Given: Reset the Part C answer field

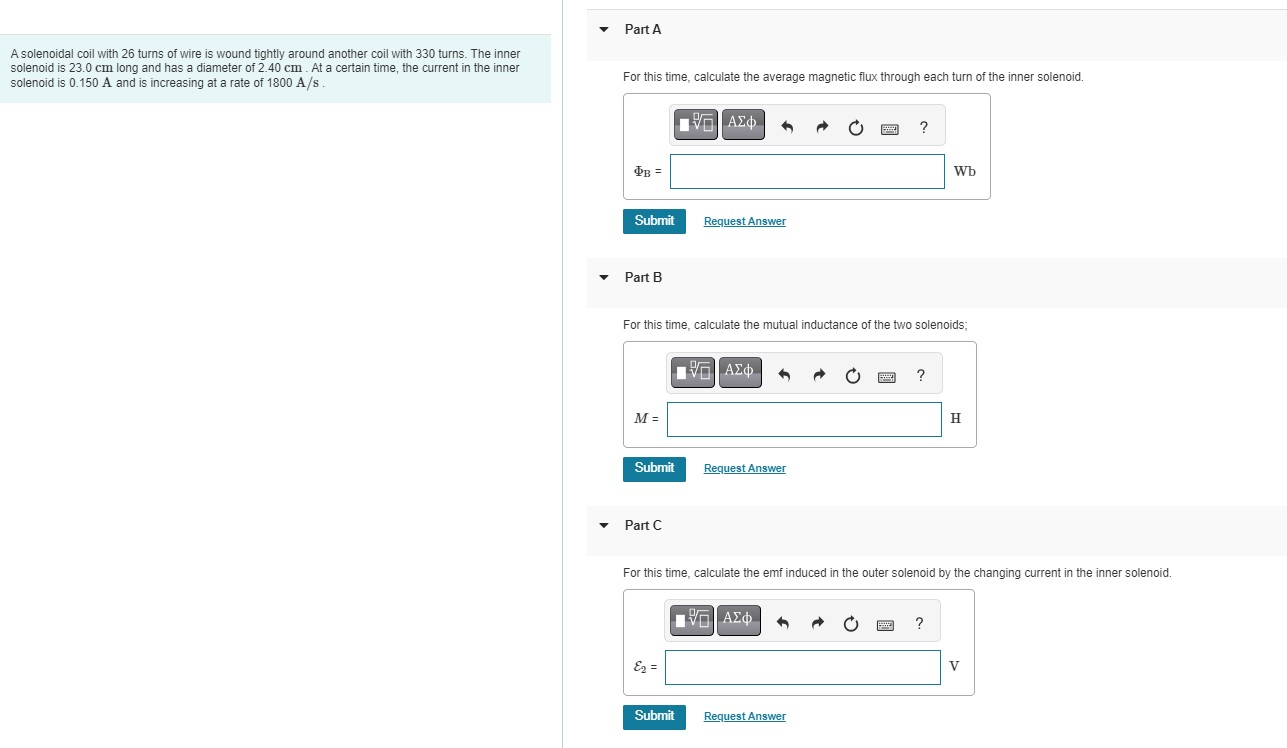Looking at the screenshot, I should pos(851,624).
